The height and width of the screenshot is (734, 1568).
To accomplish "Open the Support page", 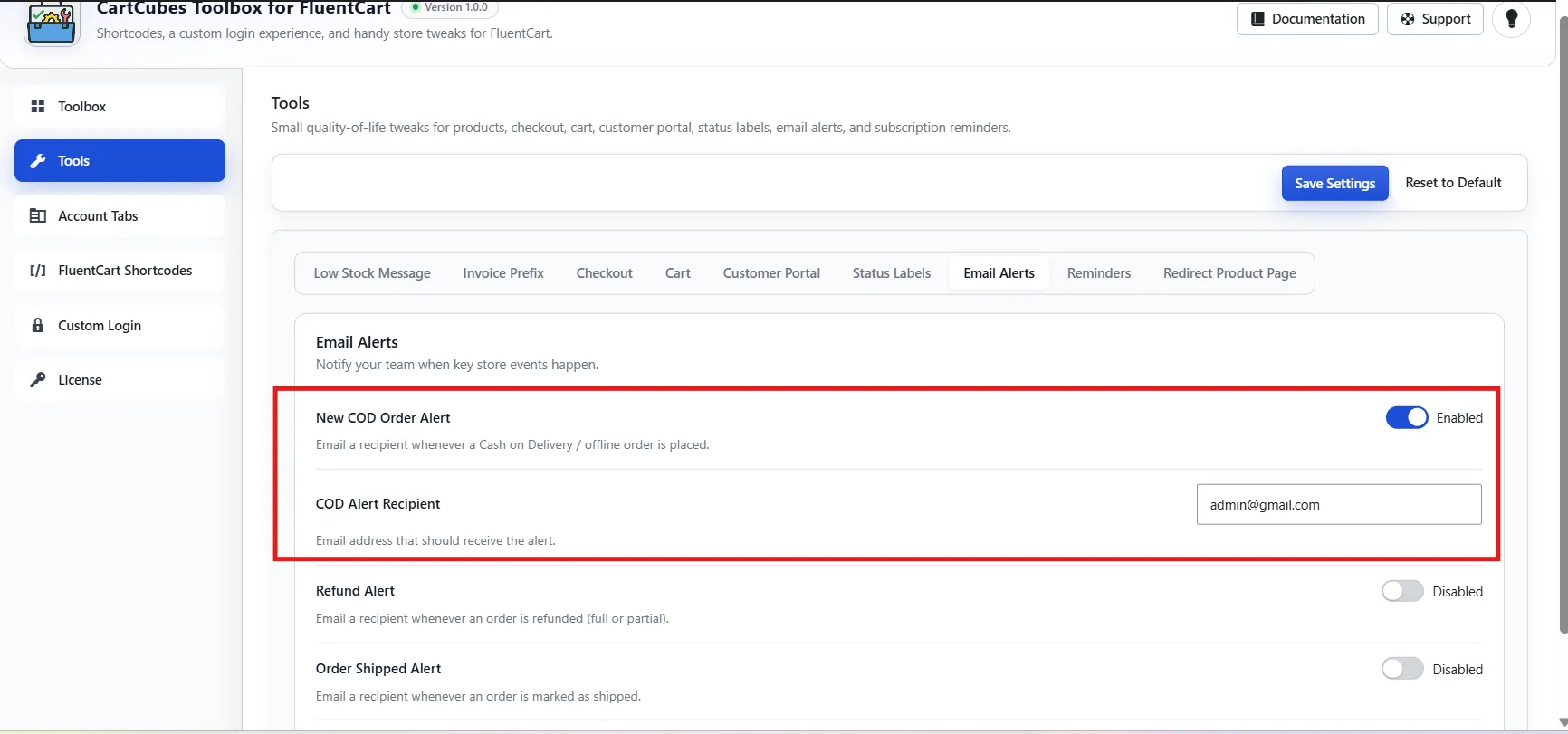I will point(1435,19).
